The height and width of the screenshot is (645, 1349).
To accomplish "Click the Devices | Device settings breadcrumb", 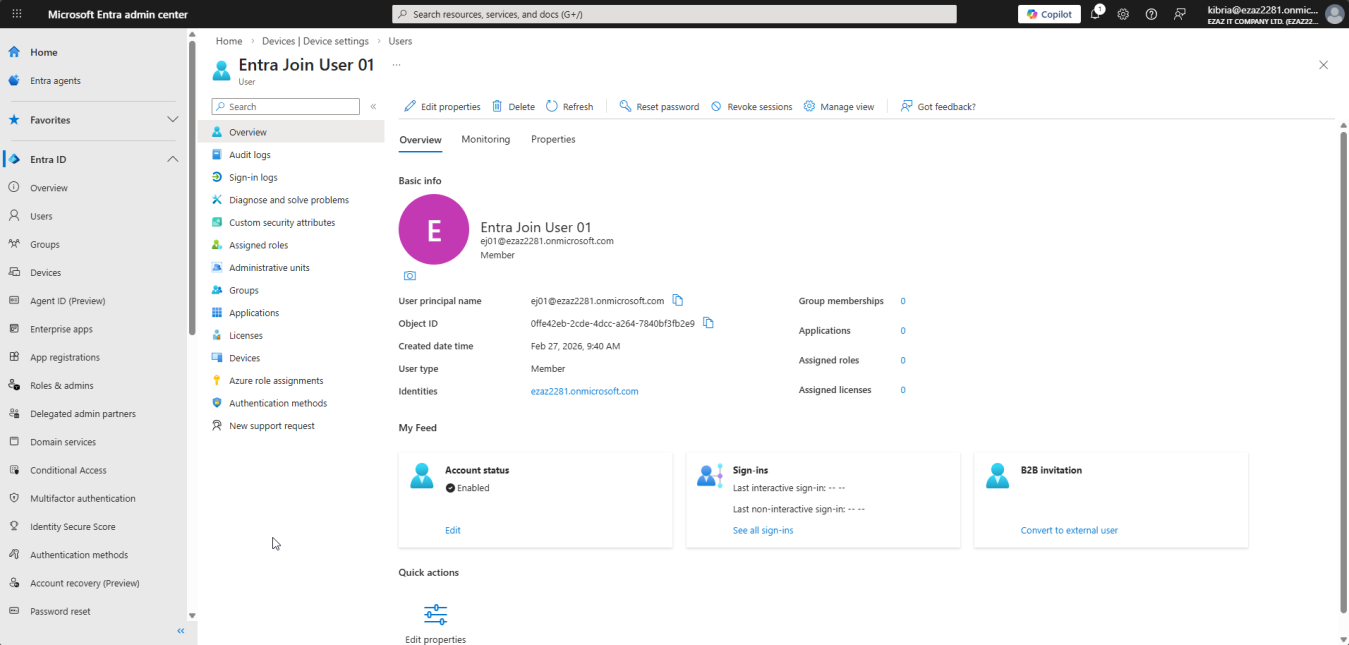I will click(315, 41).
